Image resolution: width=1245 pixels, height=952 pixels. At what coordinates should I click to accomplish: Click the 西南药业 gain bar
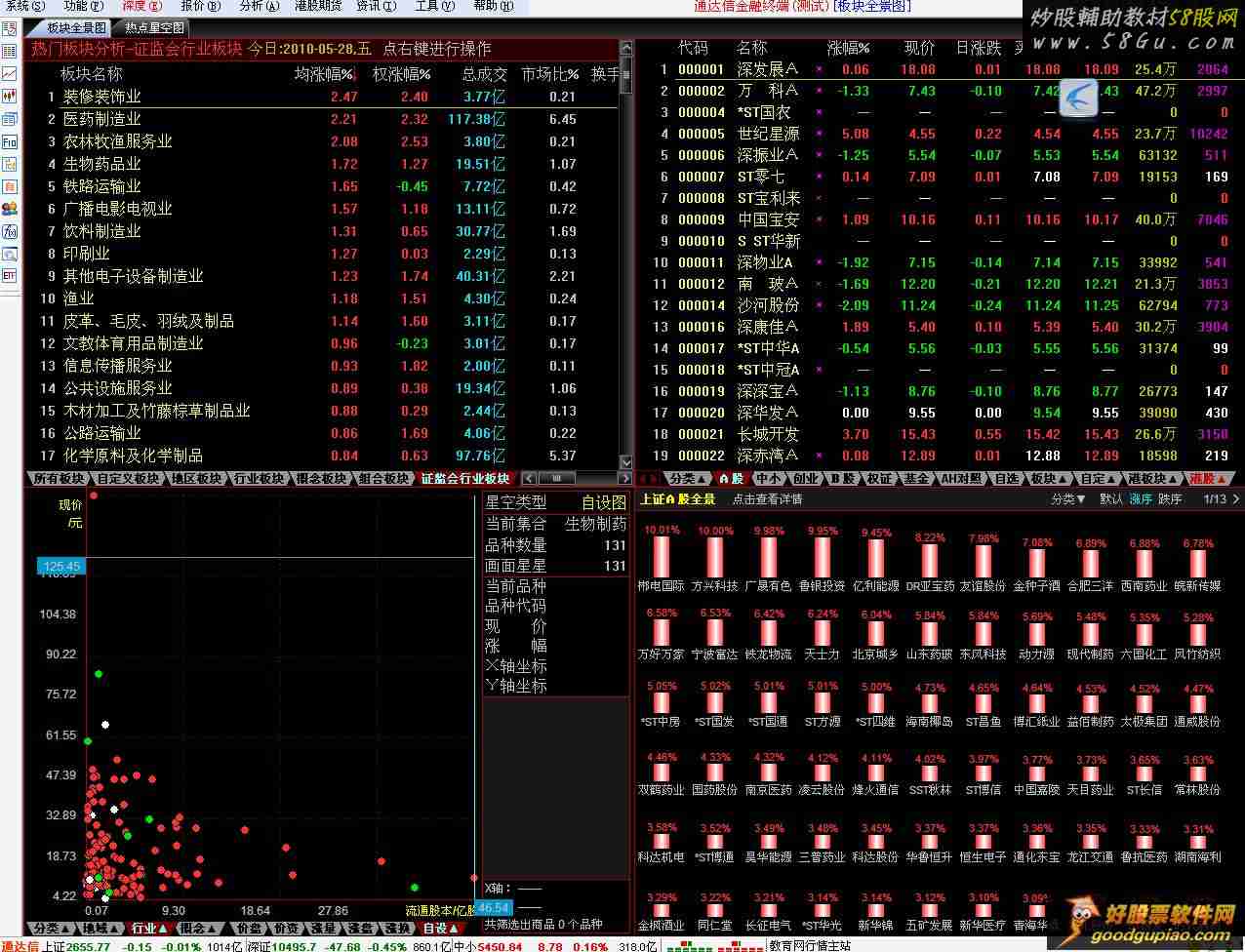(x=1145, y=564)
